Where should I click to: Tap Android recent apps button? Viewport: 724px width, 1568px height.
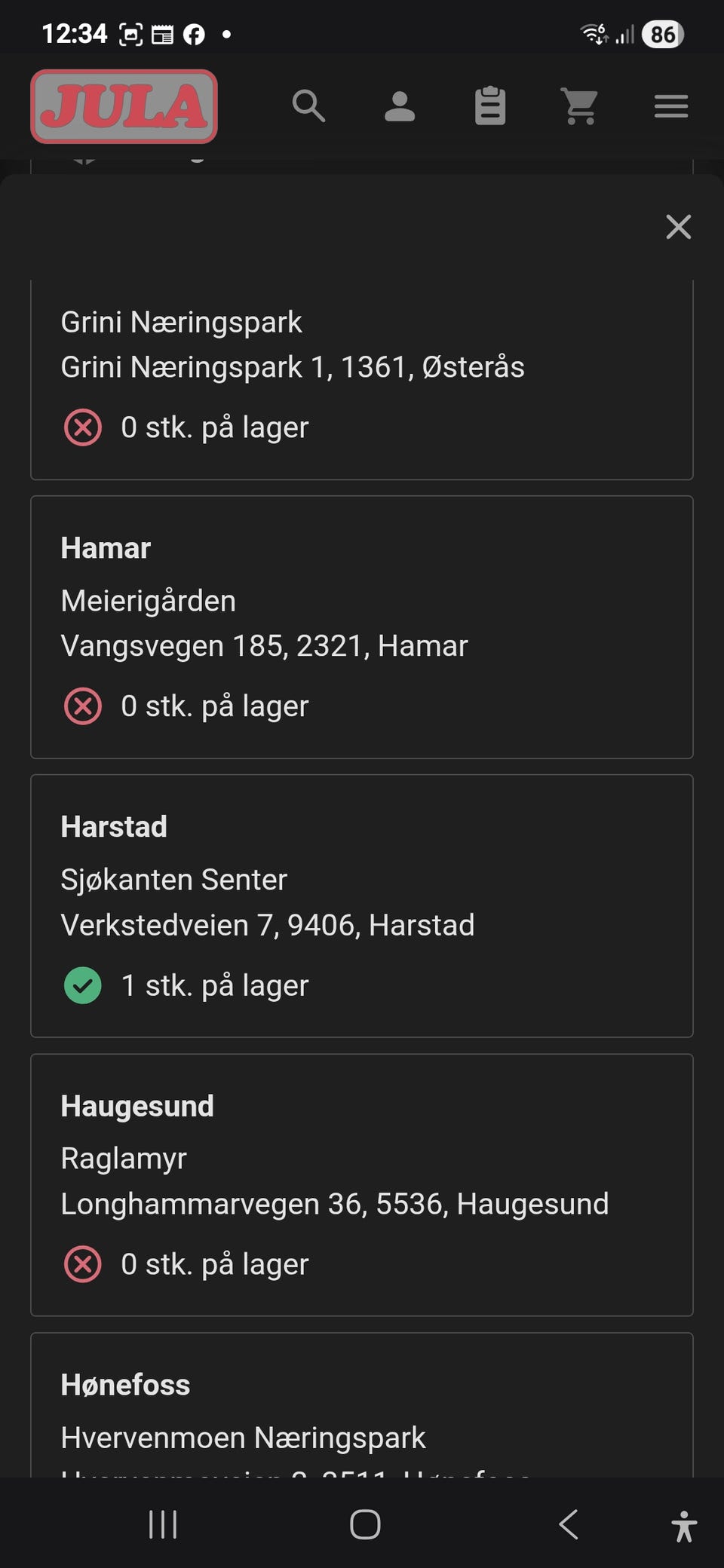click(x=163, y=1524)
